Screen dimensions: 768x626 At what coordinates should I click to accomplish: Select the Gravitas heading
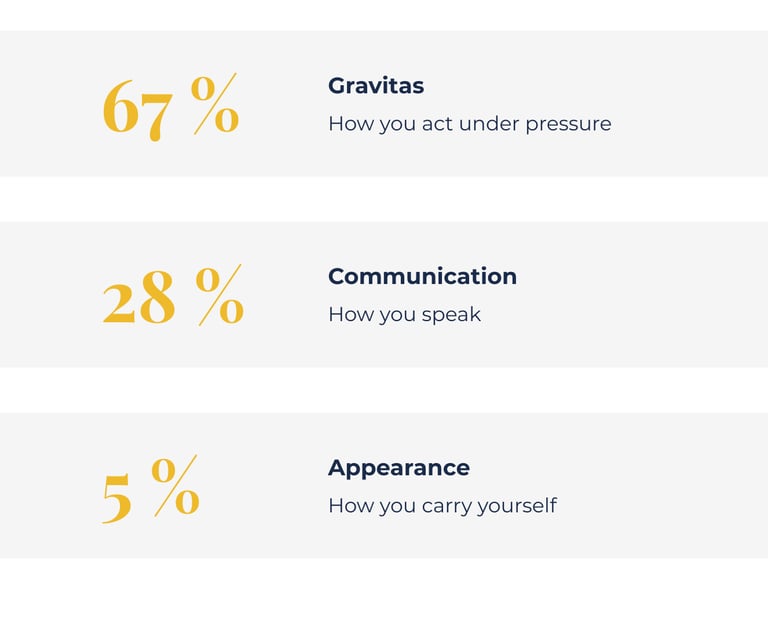point(376,86)
